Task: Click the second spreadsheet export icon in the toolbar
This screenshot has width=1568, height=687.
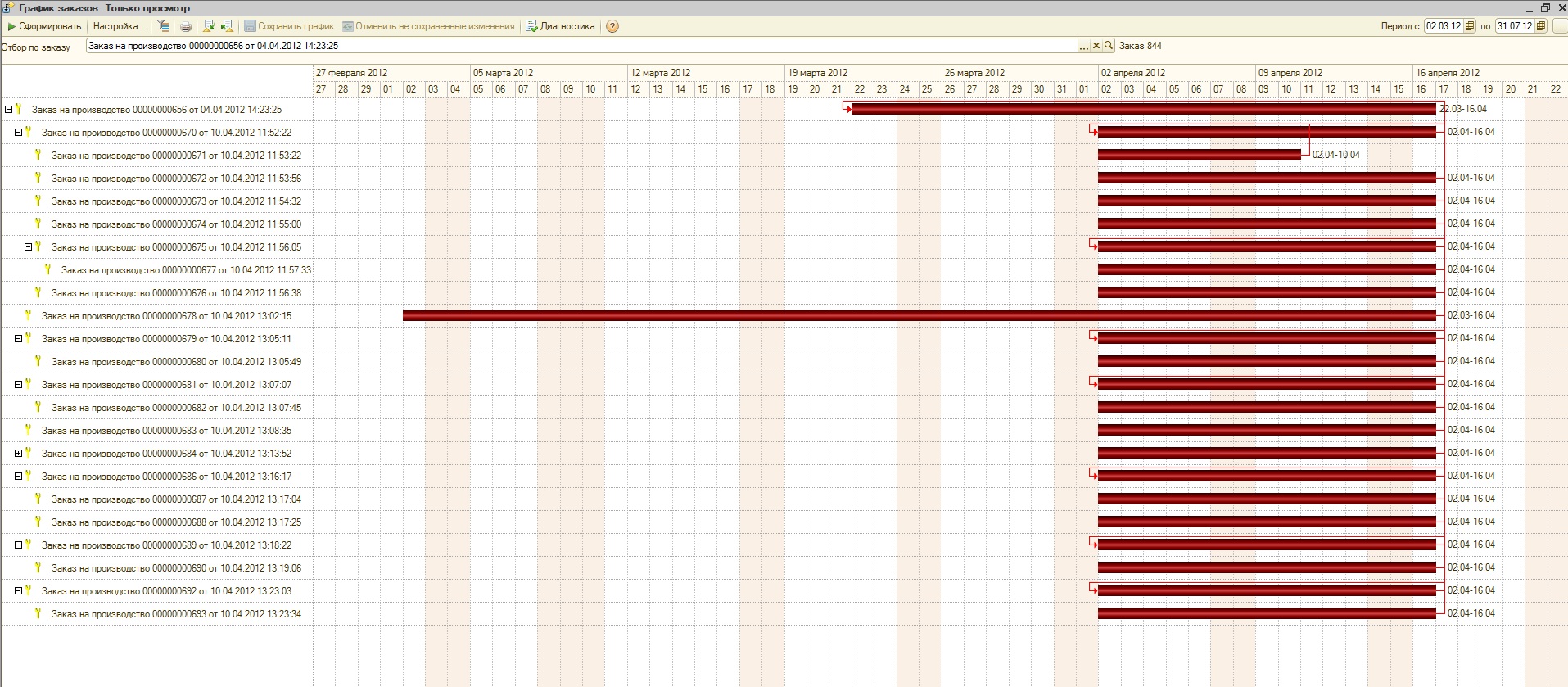Action: tap(228, 26)
